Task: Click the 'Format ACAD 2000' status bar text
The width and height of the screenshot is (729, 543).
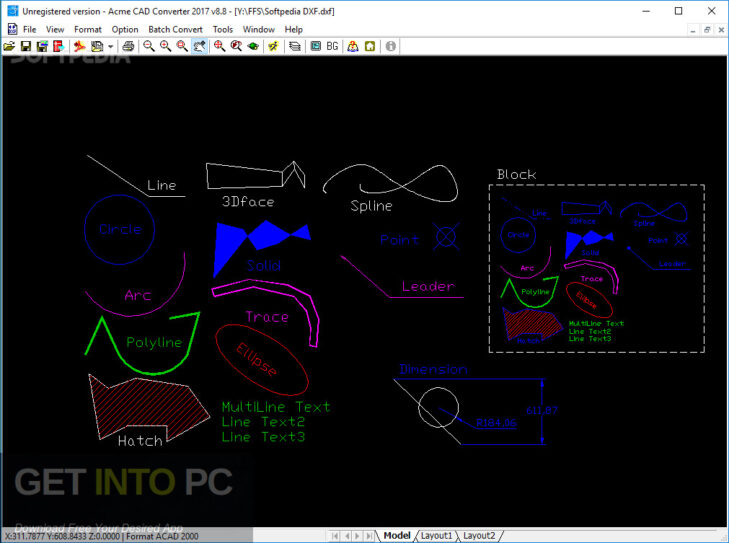Action: [162, 536]
